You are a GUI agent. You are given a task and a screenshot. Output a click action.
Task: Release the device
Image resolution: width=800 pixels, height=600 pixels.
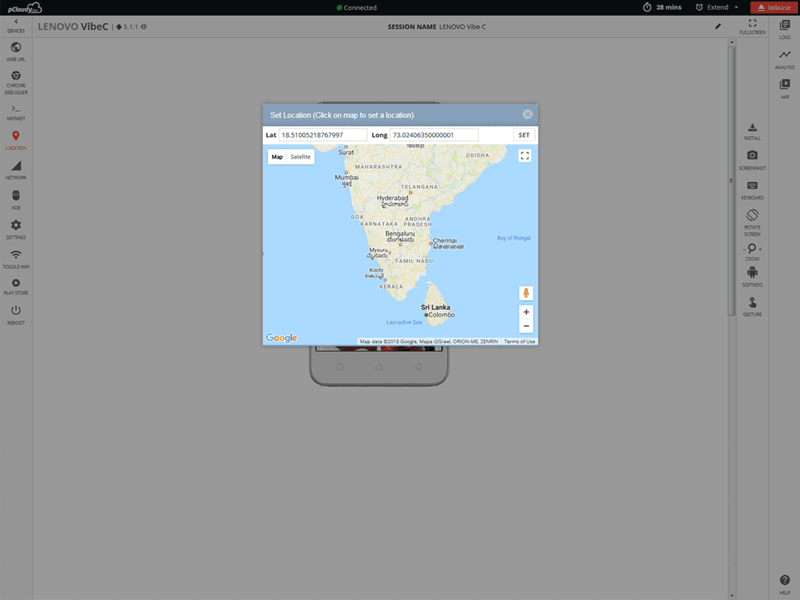pyautogui.click(x=774, y=7)
